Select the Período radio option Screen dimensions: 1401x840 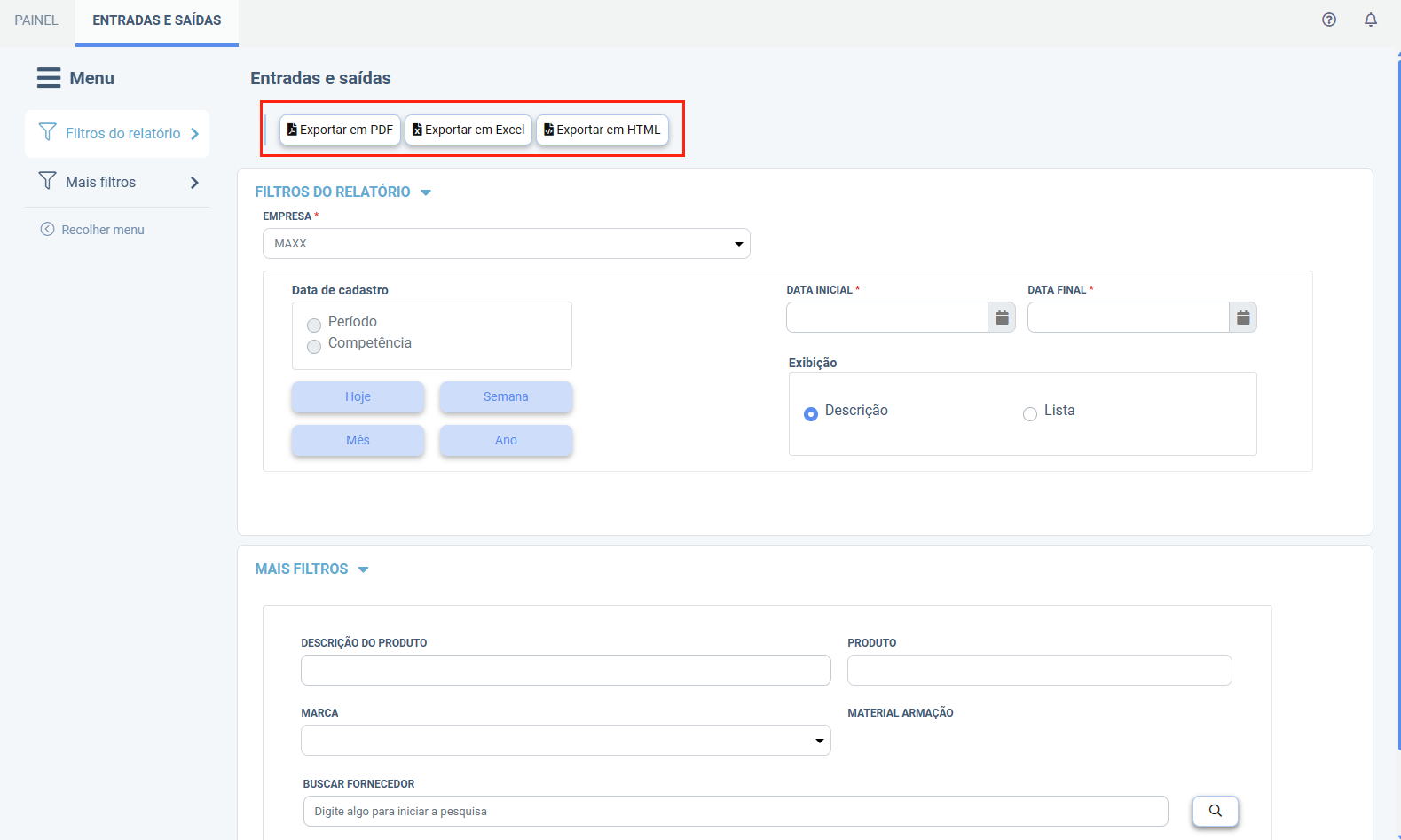point(314,325)
